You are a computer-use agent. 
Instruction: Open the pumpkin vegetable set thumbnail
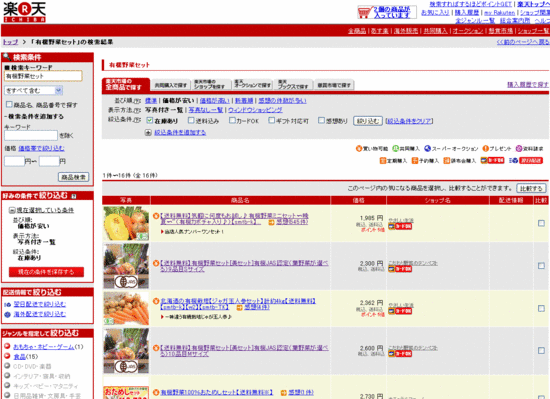(x=126, y=224)
